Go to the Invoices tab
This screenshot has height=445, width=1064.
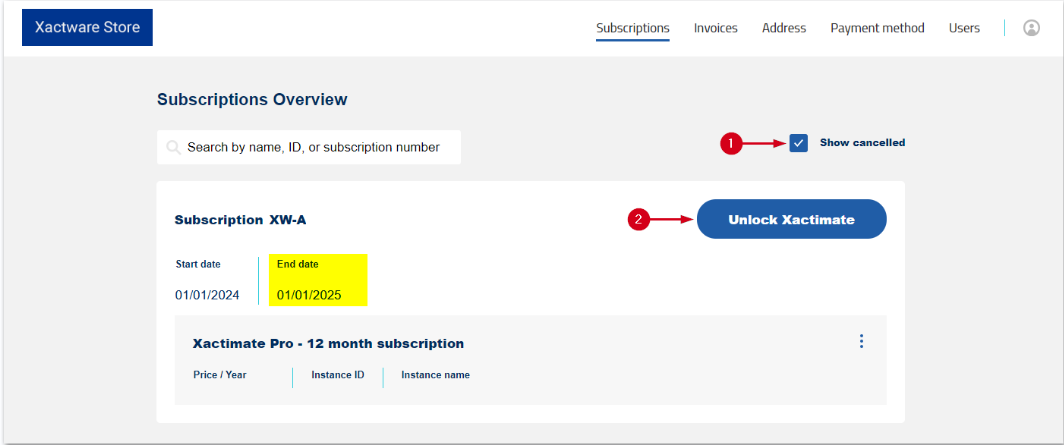tap(715, 28)
